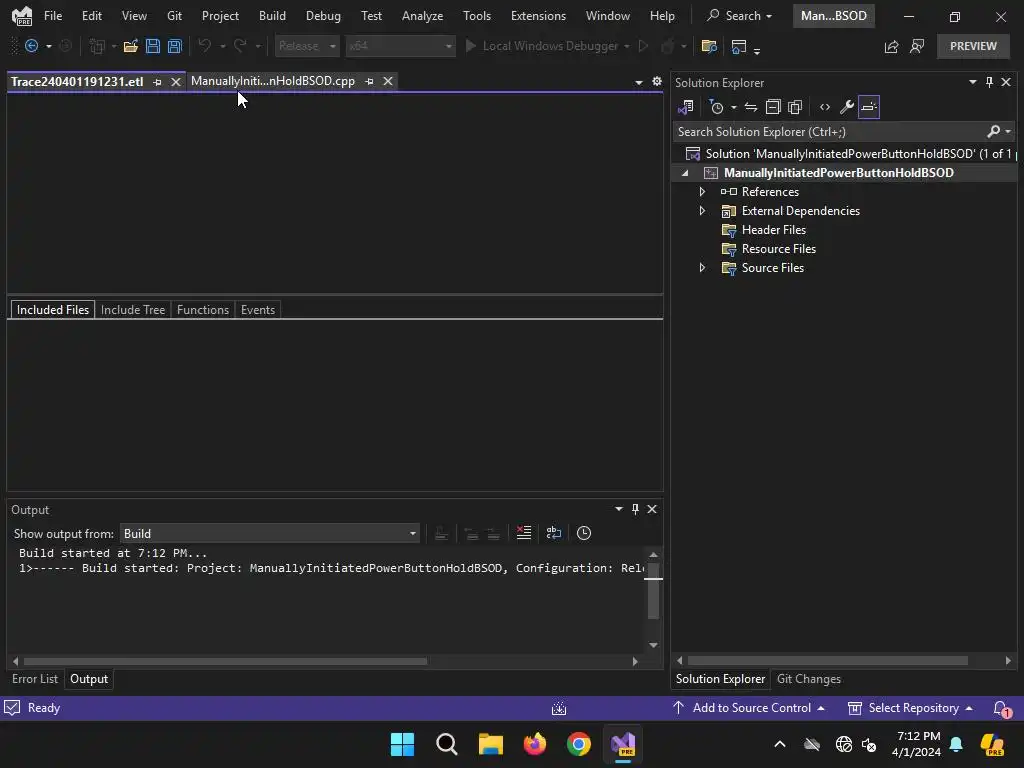Click the Undo arrow icon

point(204,46)
